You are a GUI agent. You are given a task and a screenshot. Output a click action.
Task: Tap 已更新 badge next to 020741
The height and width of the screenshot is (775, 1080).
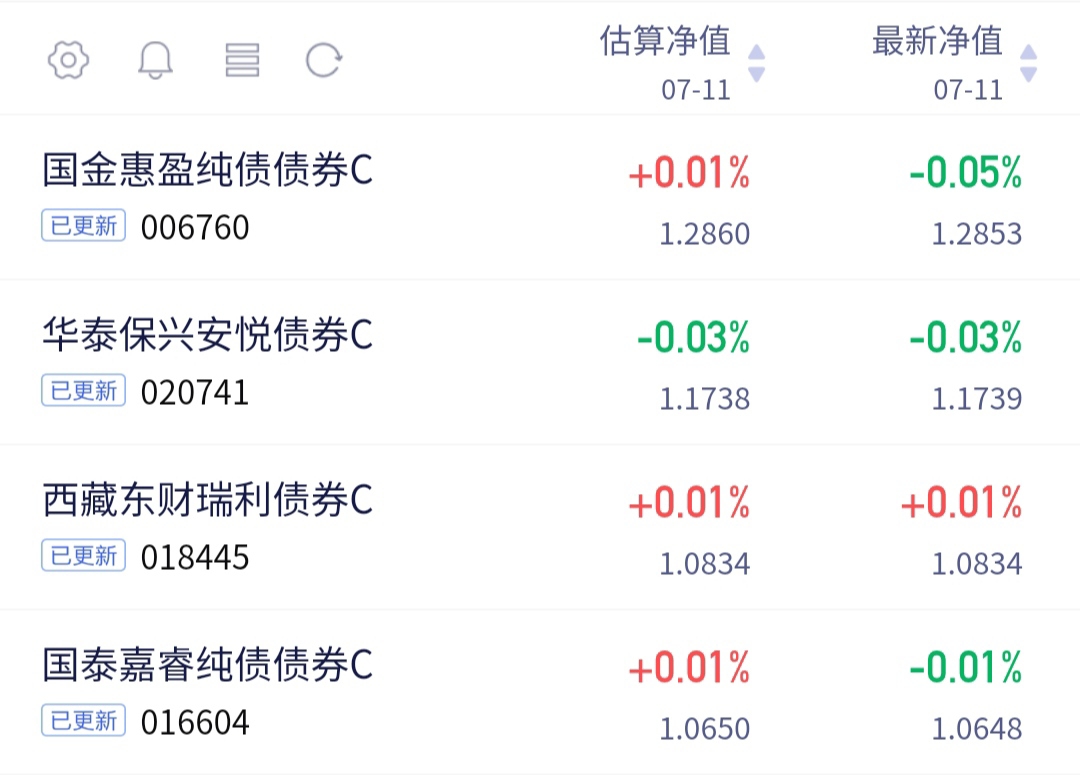83,391
